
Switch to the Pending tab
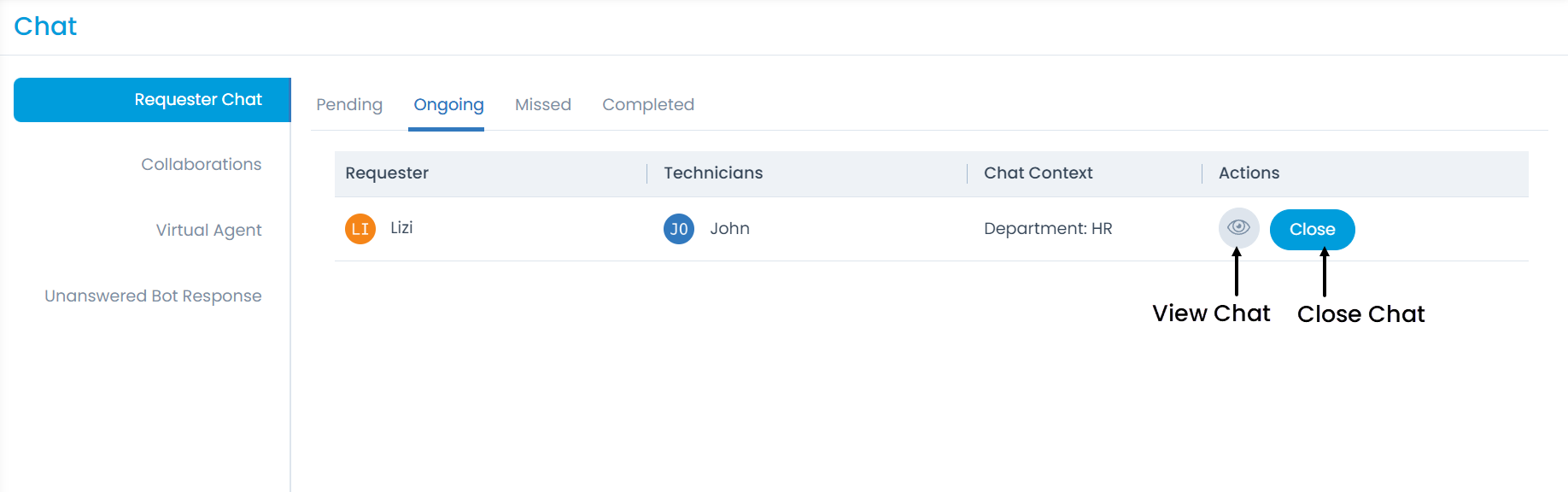tap(349, 105)
